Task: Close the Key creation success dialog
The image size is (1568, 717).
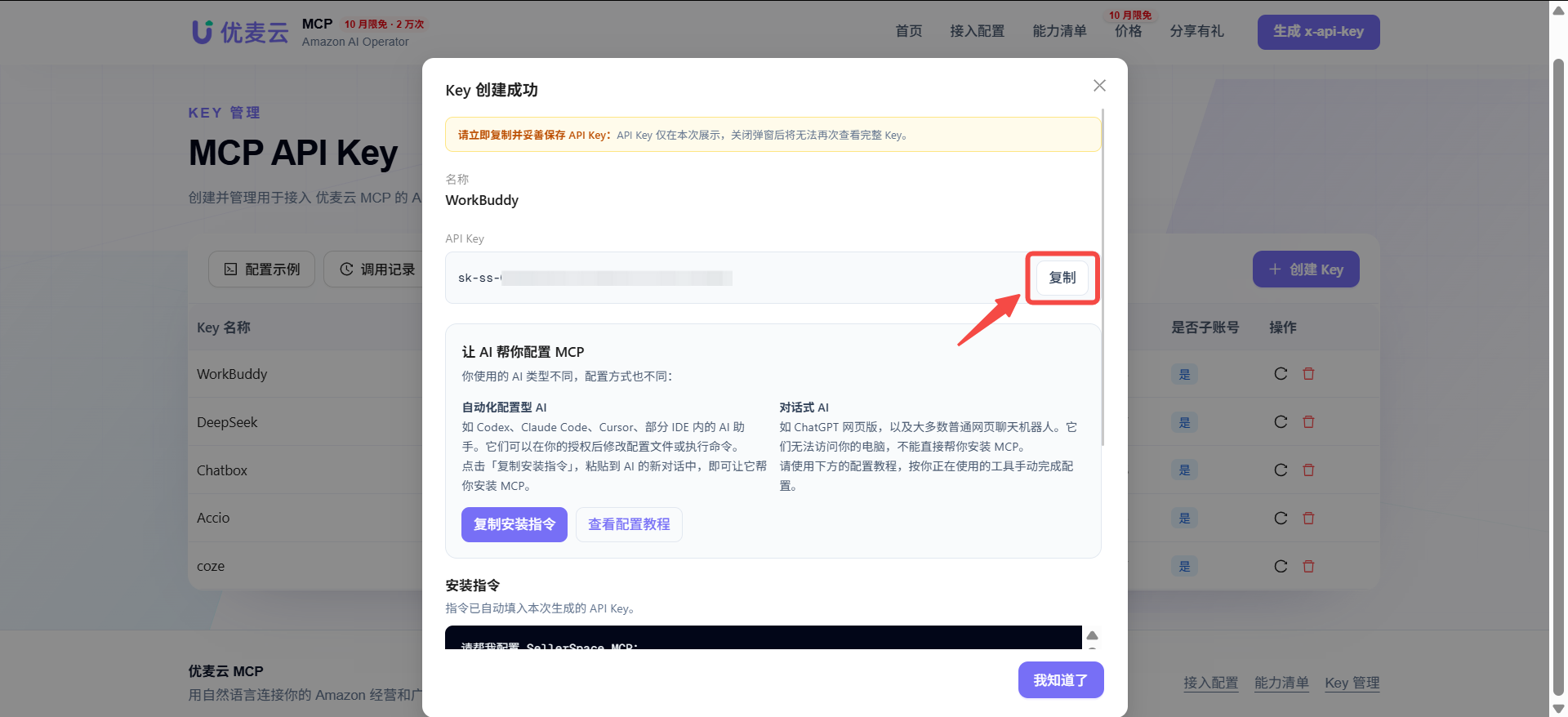Action: 1099,86
